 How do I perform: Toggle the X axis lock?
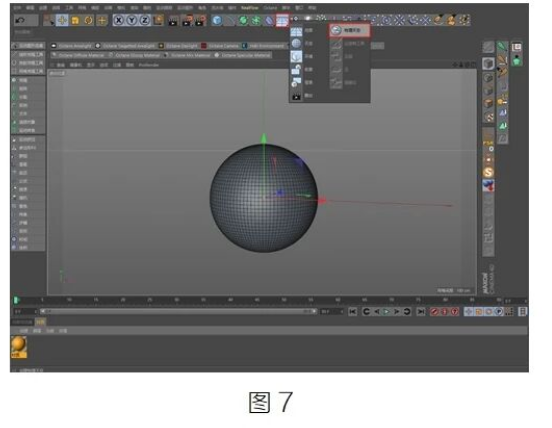(119, 20)
